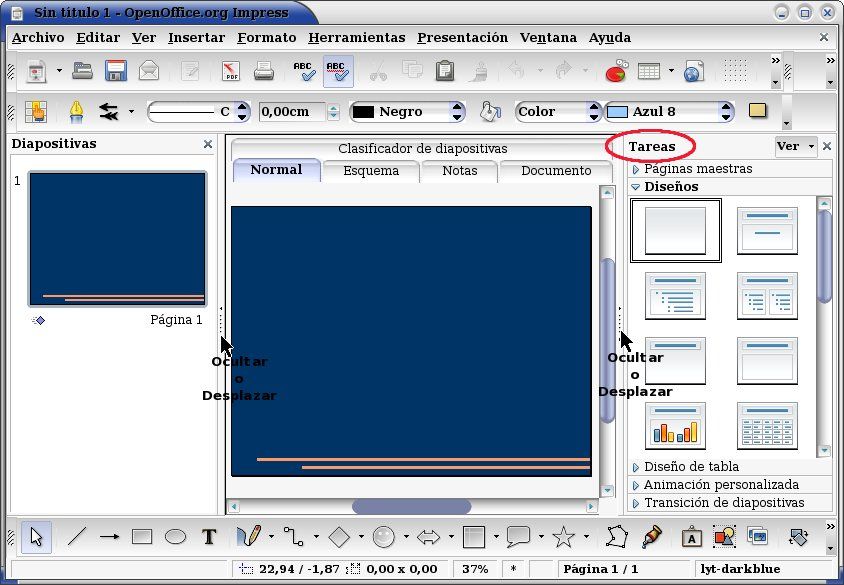Click the Print file icon

click(x=263, y=71)
